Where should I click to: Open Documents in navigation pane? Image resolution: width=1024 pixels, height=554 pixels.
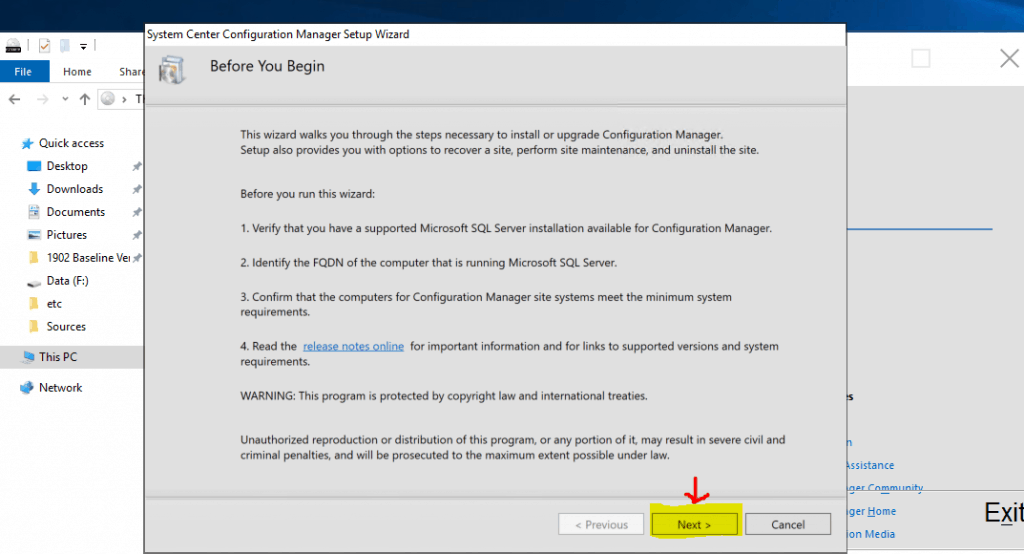pos(75,212)
